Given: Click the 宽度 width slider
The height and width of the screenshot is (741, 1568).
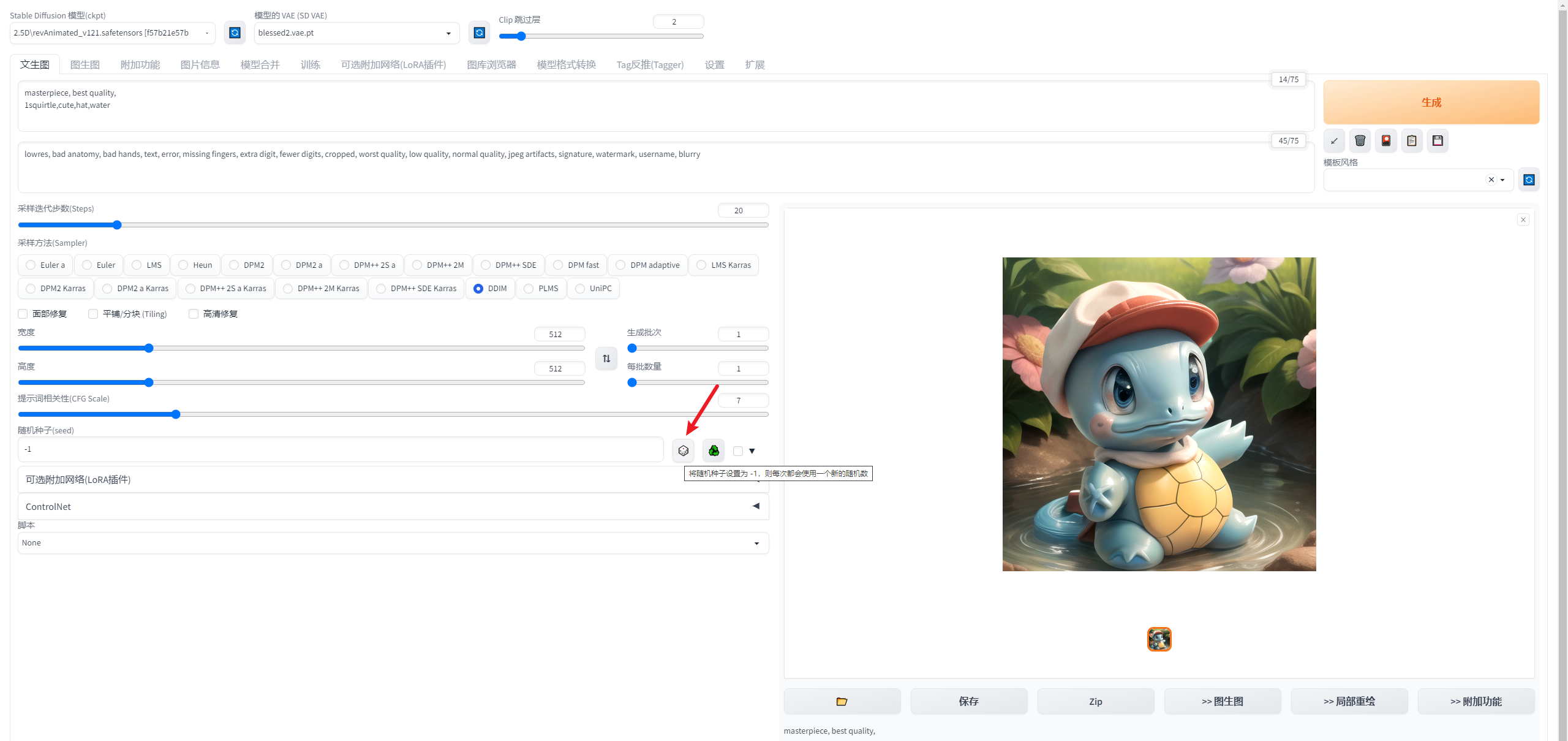Looking at the screenshot, I should pyautogui.click(x=301, y=348).
